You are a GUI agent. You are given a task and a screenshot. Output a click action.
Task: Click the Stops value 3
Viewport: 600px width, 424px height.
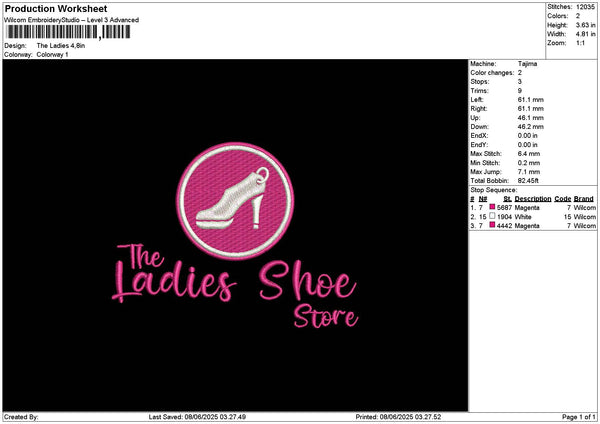click(x=520, y=82)
